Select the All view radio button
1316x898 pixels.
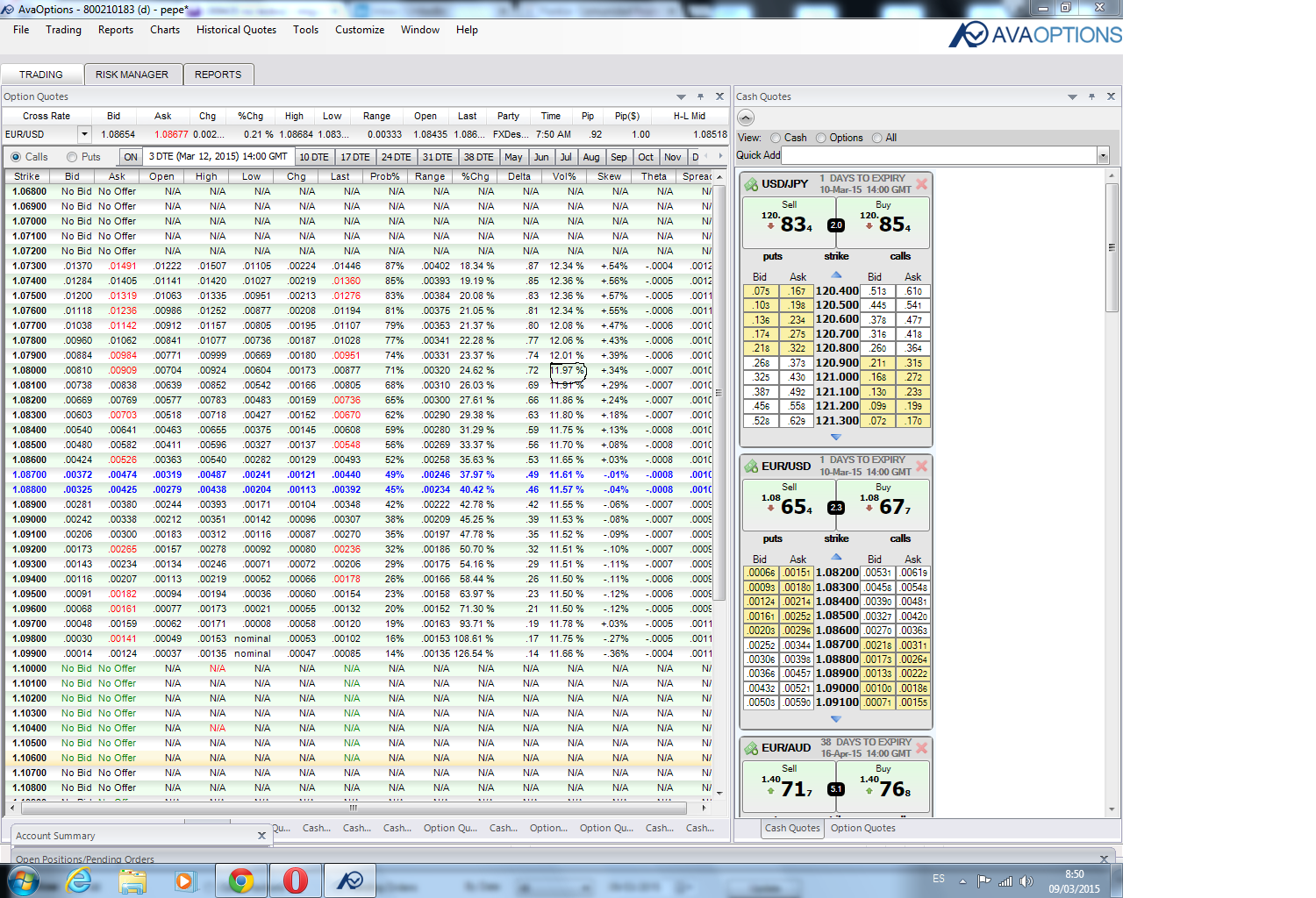tap(877, 138)
